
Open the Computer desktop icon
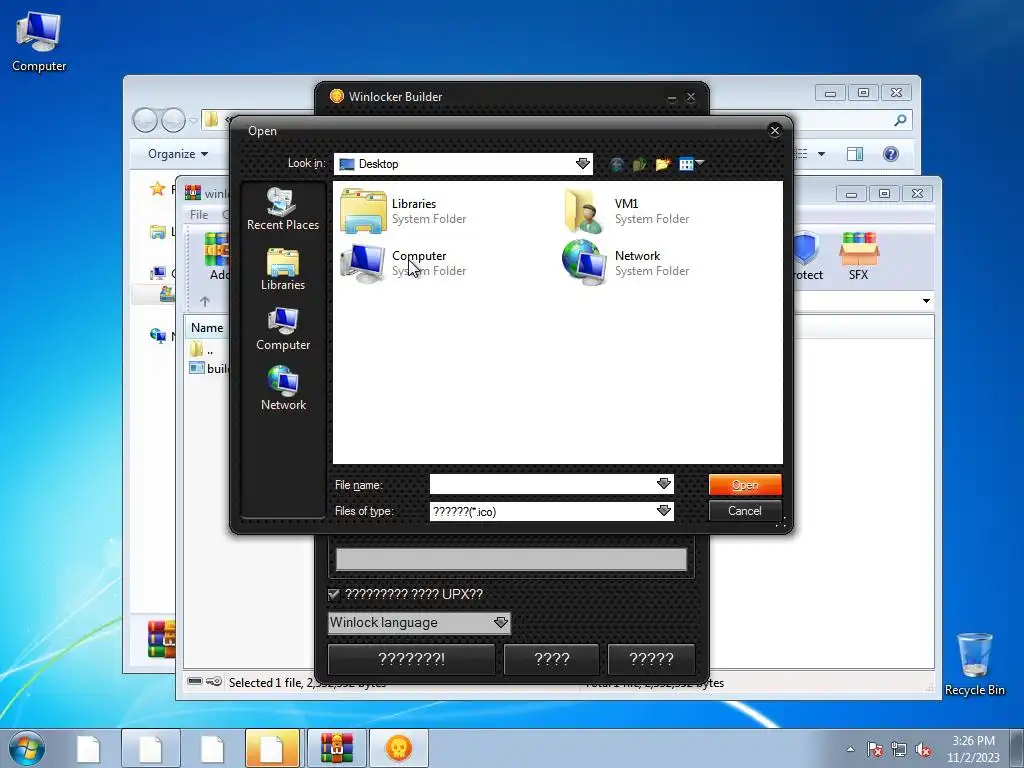39,42
